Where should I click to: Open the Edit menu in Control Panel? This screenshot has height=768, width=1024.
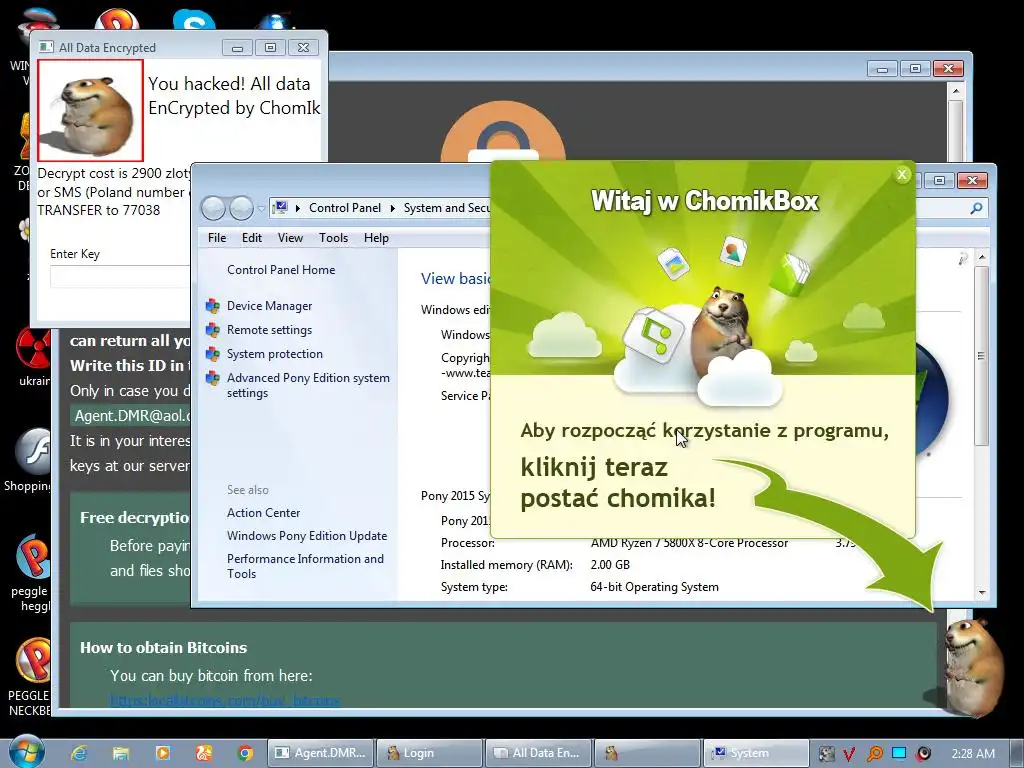[251, 238]
